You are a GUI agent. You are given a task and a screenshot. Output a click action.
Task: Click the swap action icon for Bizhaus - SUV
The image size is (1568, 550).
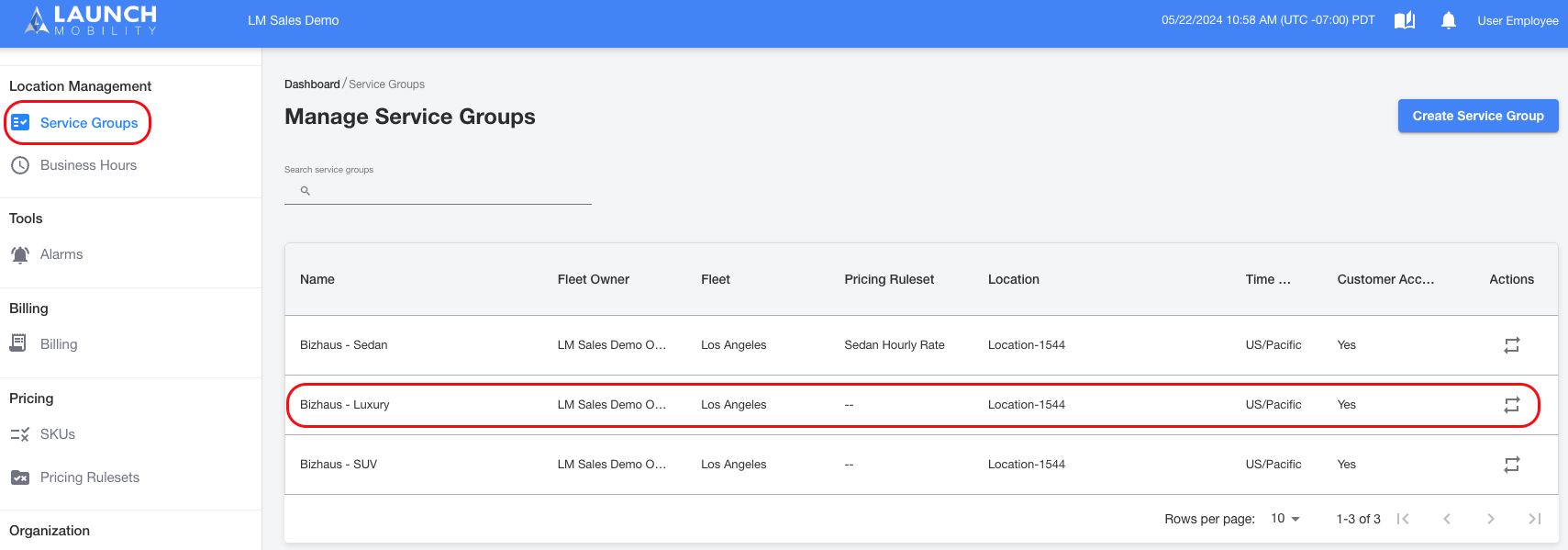[1512, 465]
